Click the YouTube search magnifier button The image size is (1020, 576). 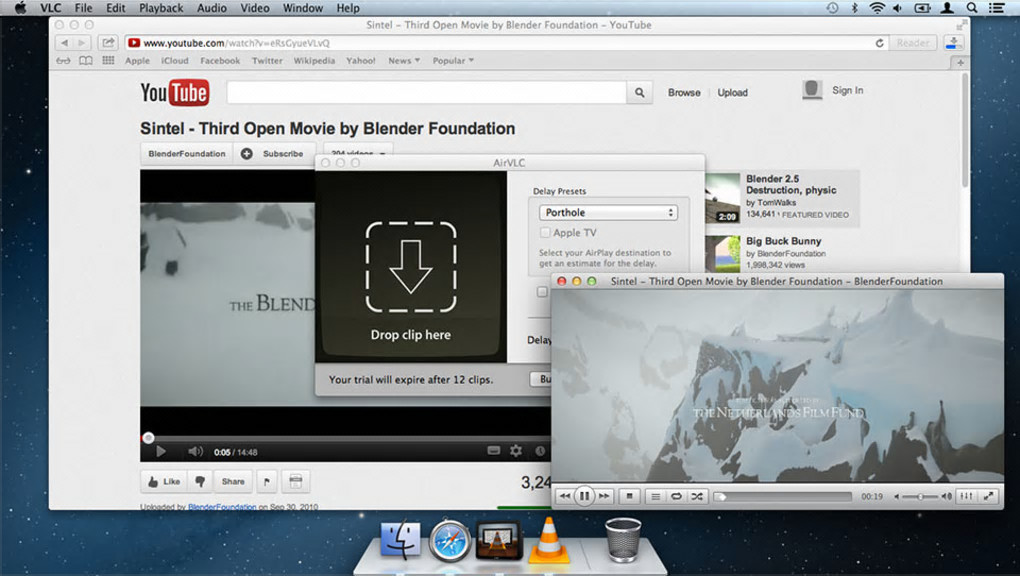639,92
